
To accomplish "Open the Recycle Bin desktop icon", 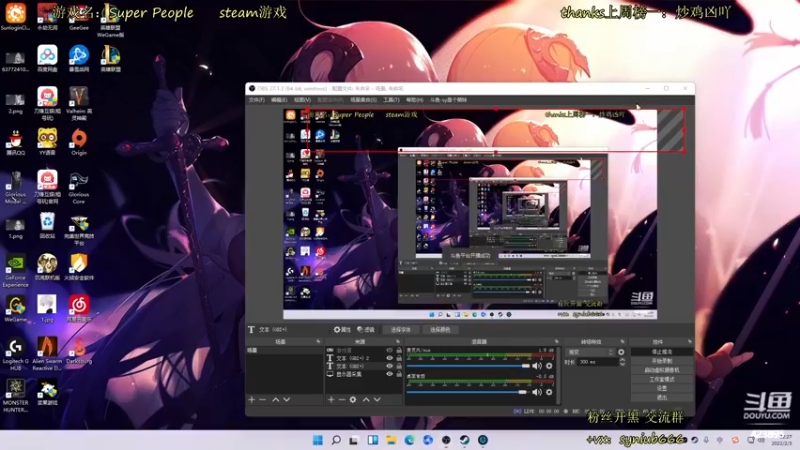I will (47, 226).
